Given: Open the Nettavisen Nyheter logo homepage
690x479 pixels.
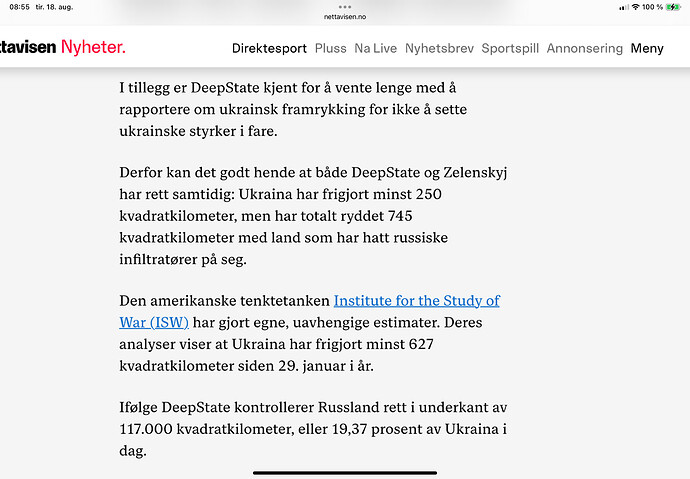Looking at the screenshot, I should coord(62,47).
